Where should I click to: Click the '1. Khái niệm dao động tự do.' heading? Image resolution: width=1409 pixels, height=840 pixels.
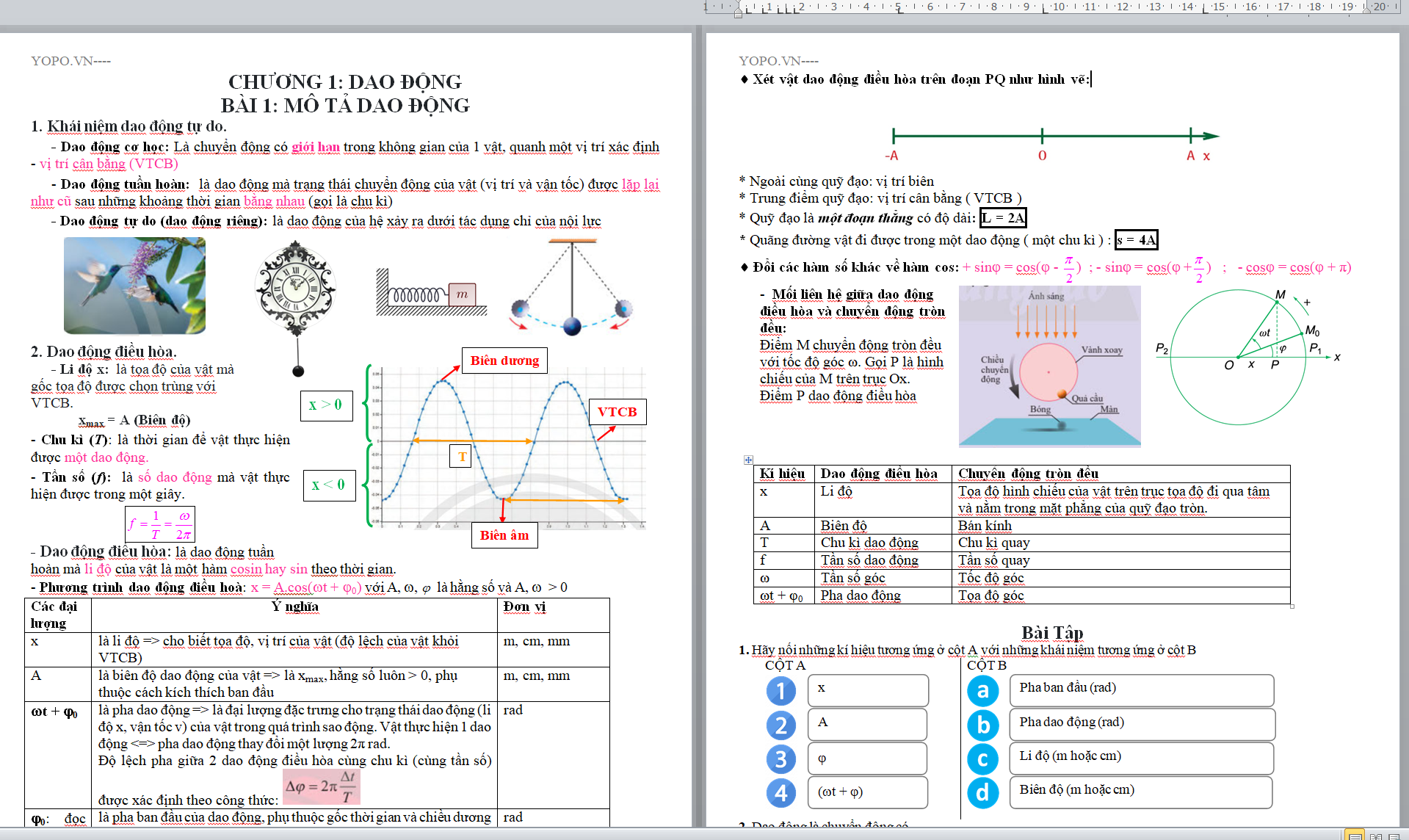tap(128, 126)
